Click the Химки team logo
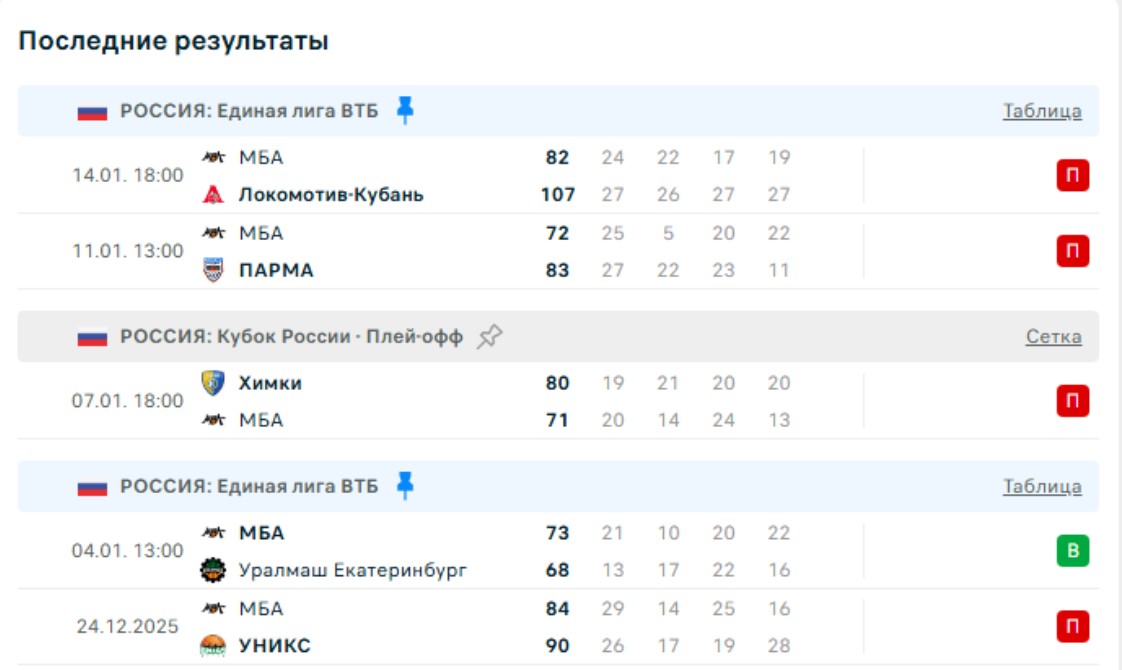Screen dimensions: 1122x670 [213, 383]
